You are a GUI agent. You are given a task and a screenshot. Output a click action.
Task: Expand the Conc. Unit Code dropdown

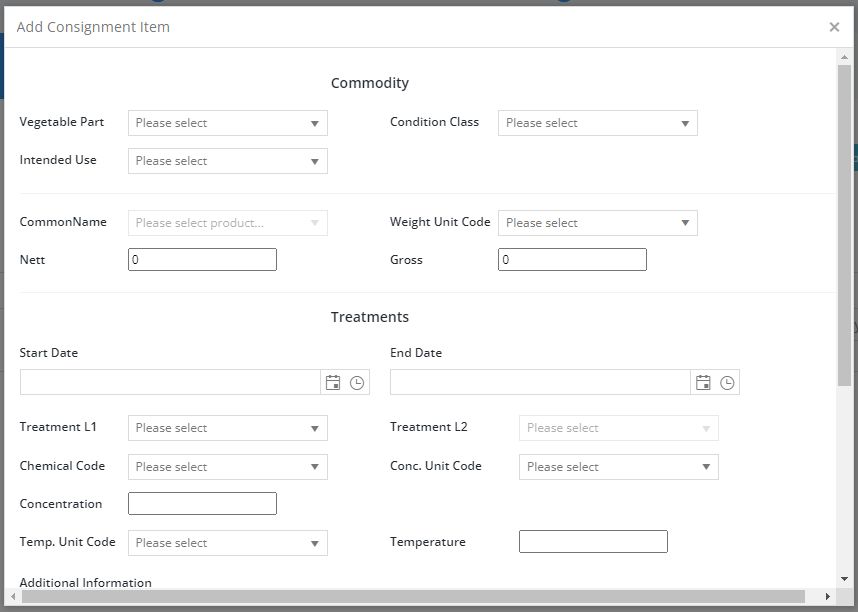pos(619,467)
